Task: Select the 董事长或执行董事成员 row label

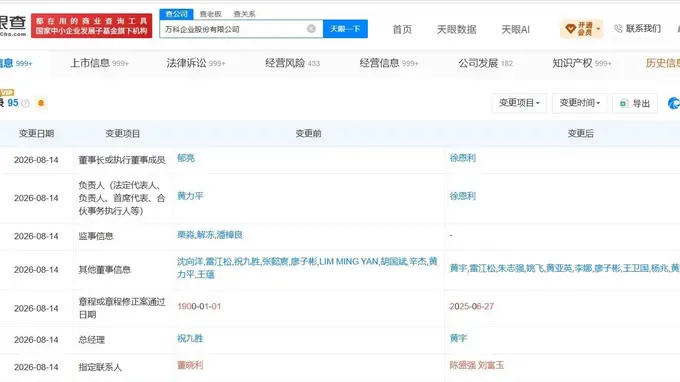Action: [122, 160]
